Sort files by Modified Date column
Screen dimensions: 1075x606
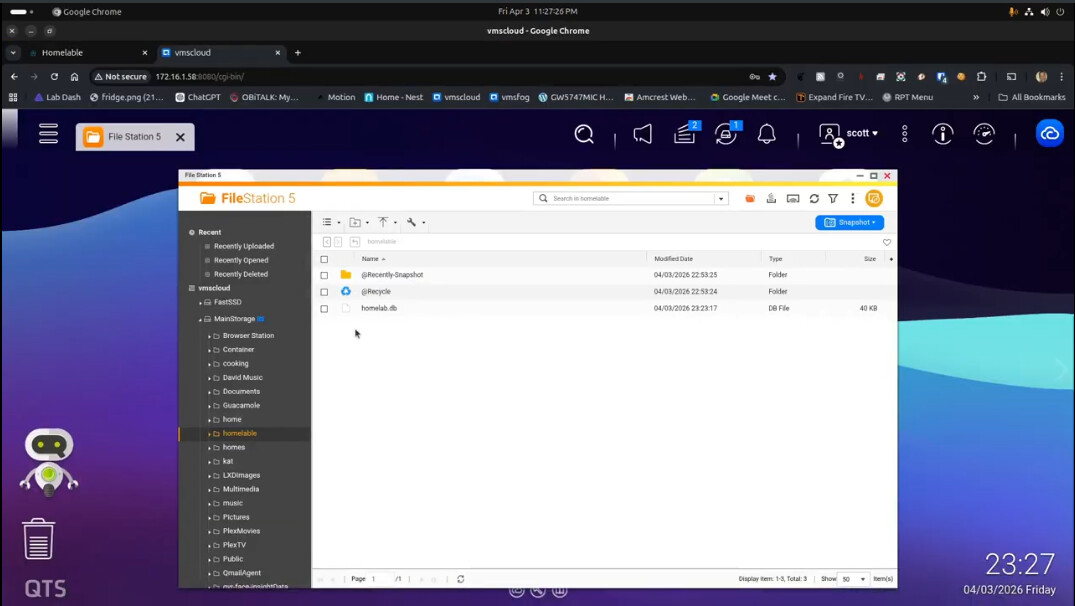[673, 259]
